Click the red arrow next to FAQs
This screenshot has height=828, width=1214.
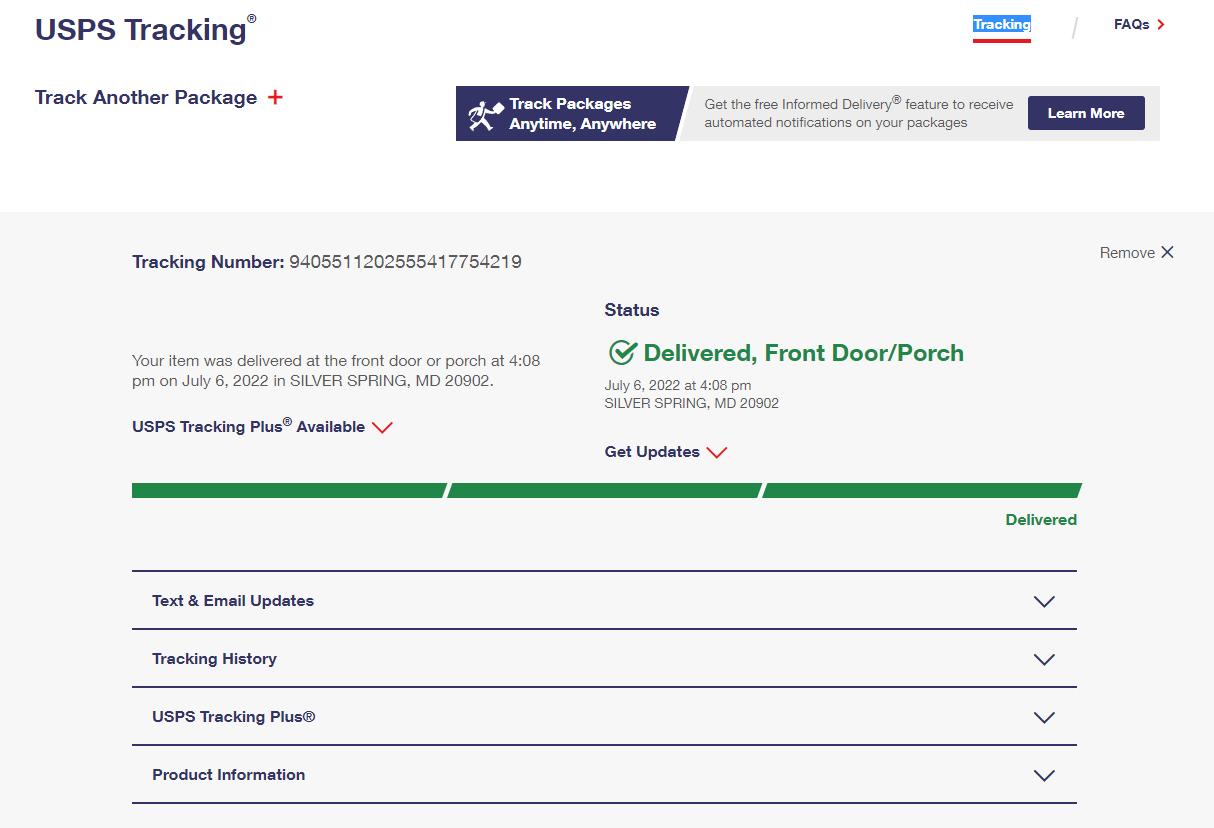(x=1161, y=25)
